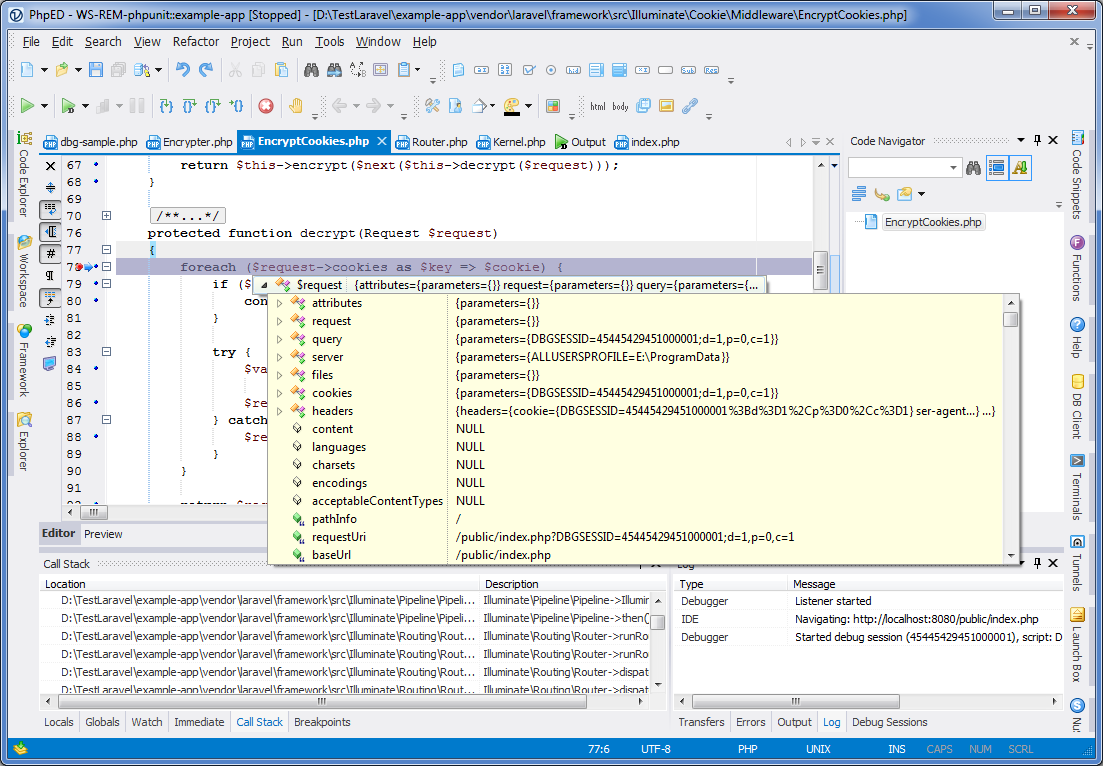This screenshot has height=766, width=1103.
Task: Open the Refactor menu
Action: pos(196,42)
